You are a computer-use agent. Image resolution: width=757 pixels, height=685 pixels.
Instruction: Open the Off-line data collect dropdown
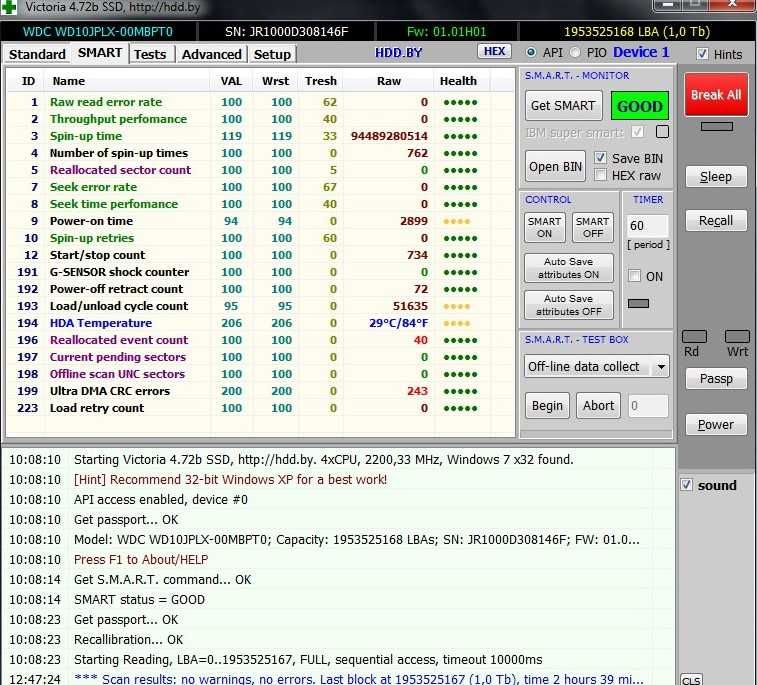[x=596, y=366]
